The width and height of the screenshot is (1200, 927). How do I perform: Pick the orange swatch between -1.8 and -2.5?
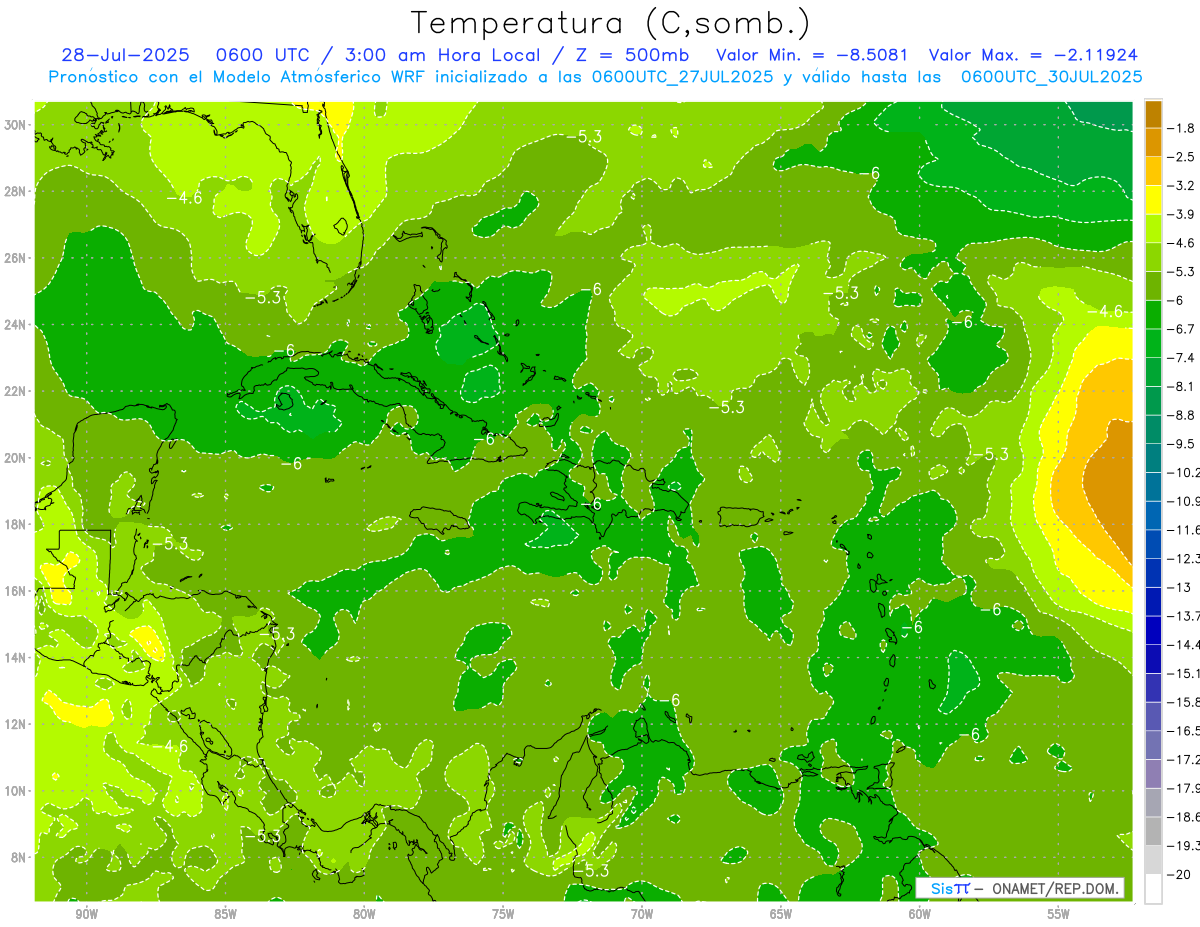[x=1153, y=142]
